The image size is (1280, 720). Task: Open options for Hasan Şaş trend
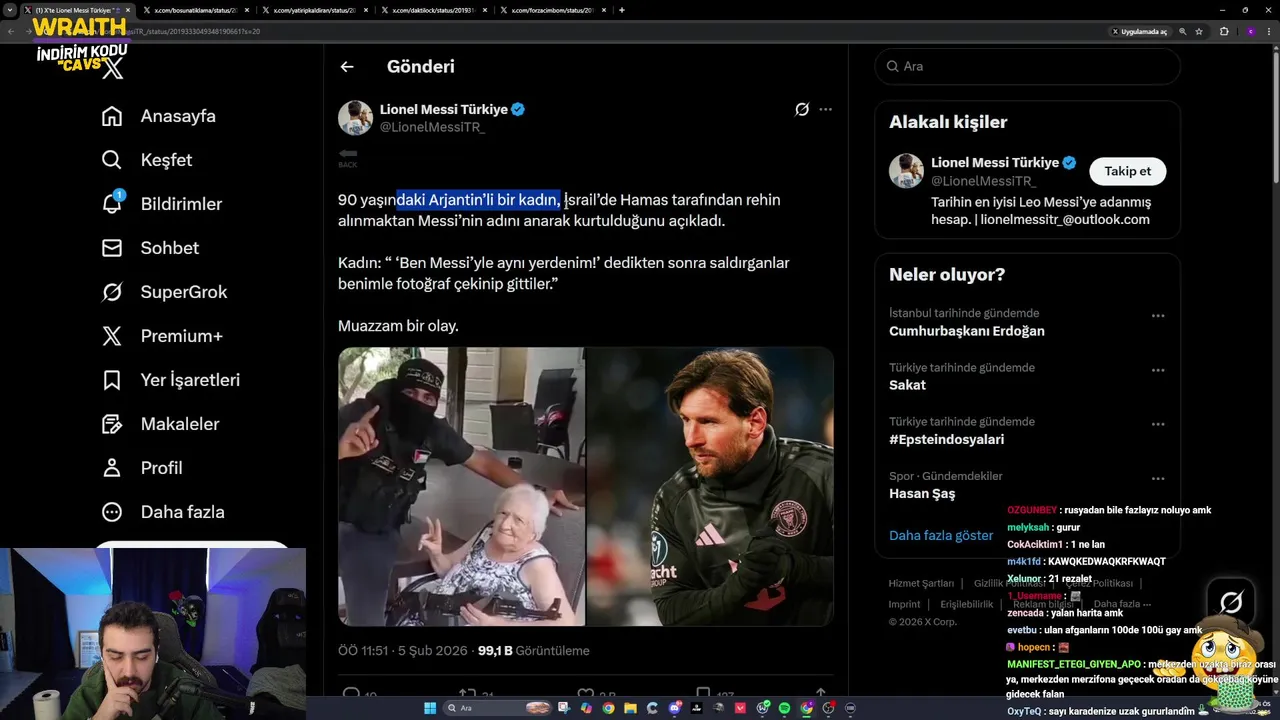(x=1158, y=478)
